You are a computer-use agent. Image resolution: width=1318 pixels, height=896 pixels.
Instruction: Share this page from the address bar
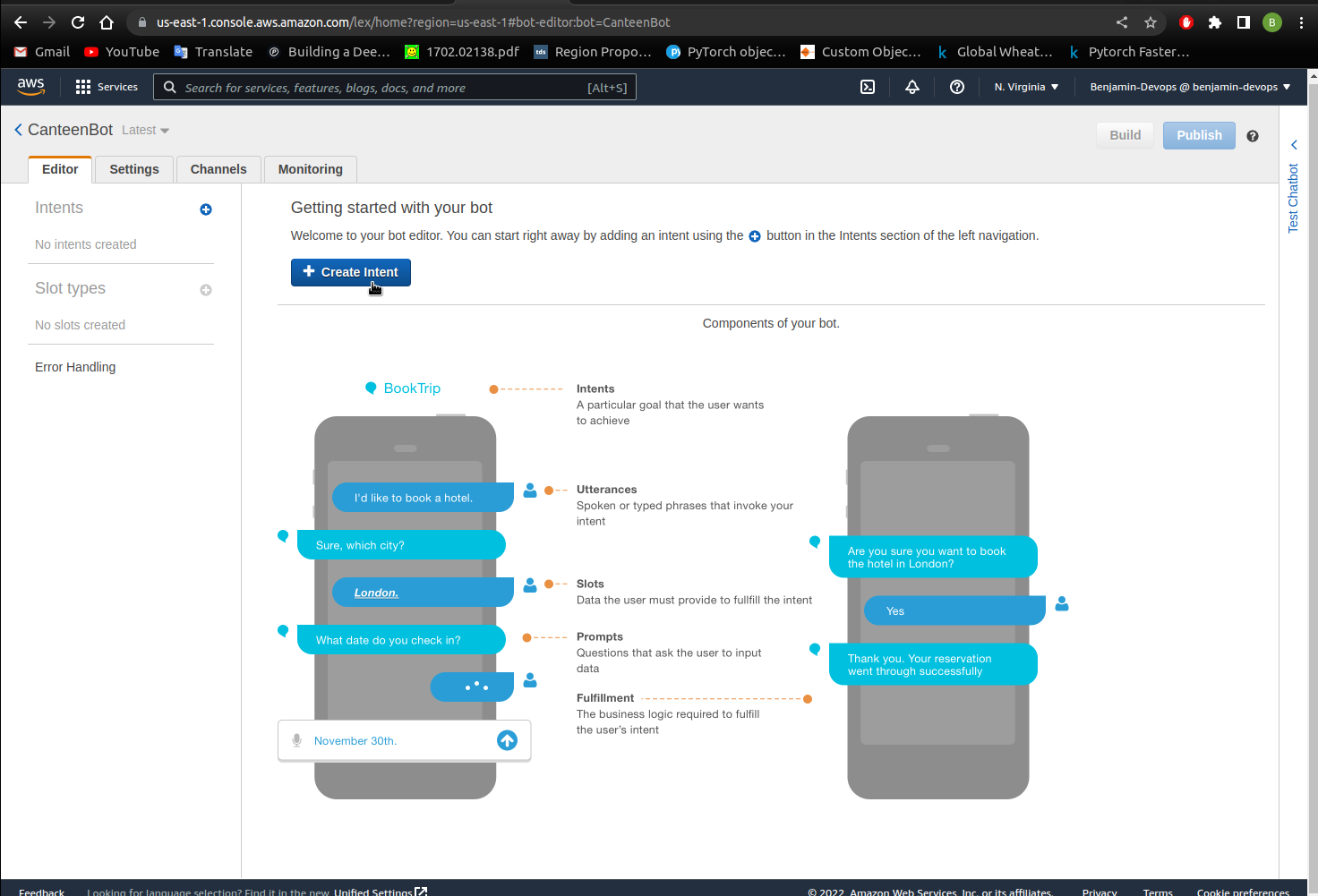[1122, 22]
